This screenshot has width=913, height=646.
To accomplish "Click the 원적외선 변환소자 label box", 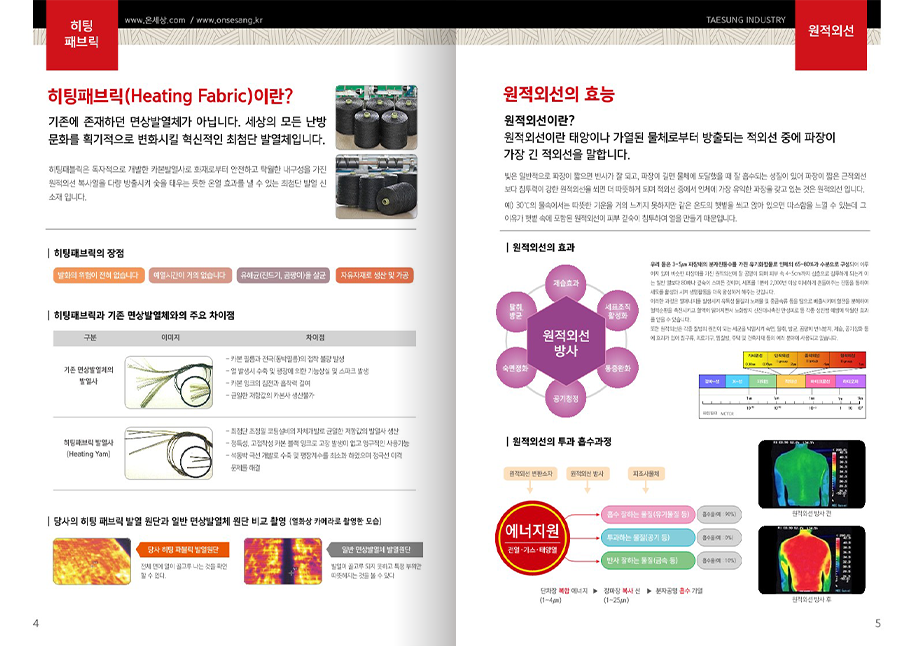I will [531, 473].
